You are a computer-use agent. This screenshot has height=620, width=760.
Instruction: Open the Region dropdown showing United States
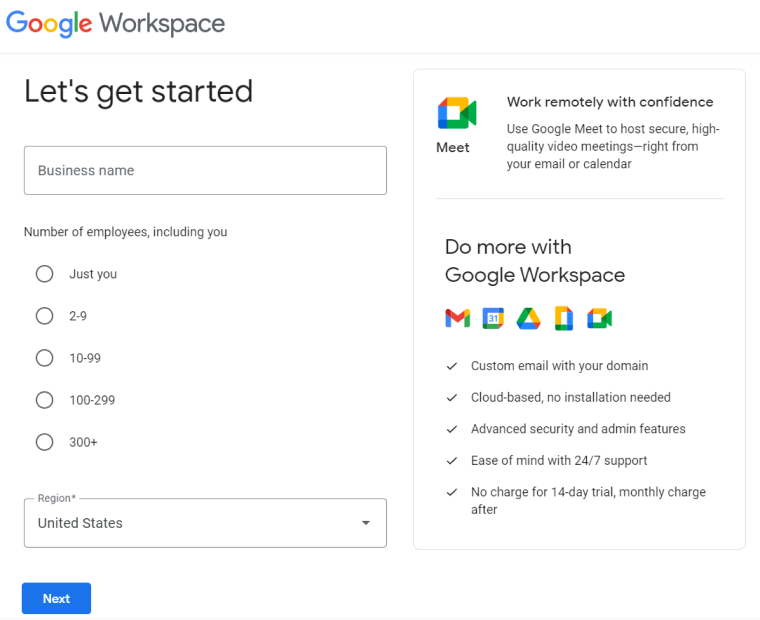coord(206,523)
